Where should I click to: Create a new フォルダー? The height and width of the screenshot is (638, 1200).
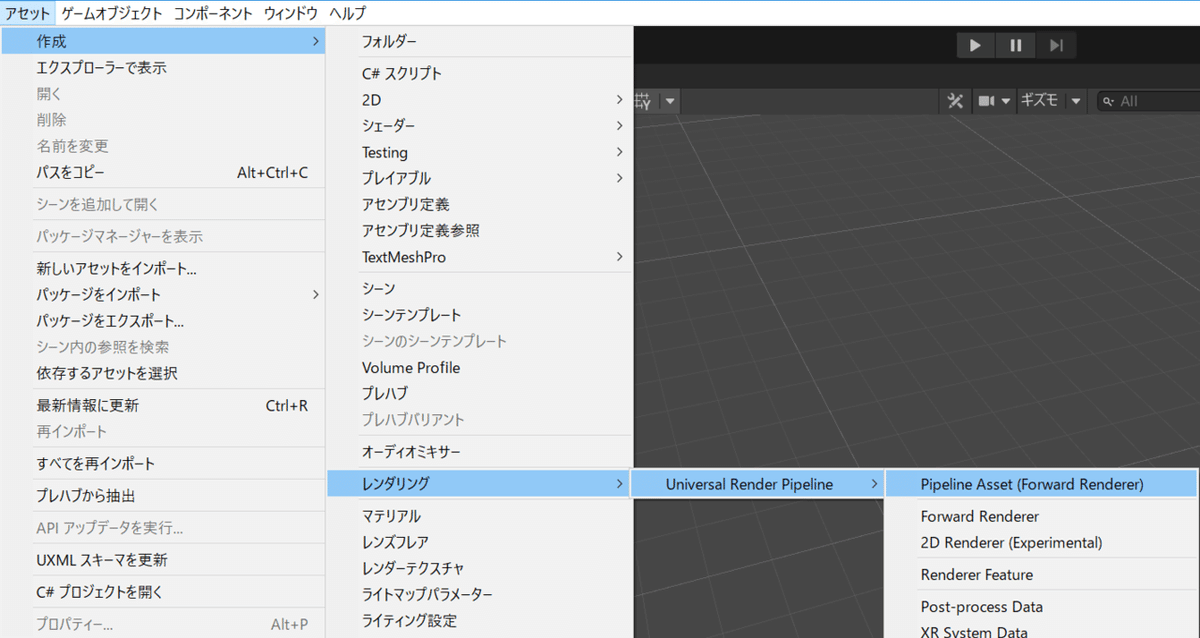(x=480, y=41)
